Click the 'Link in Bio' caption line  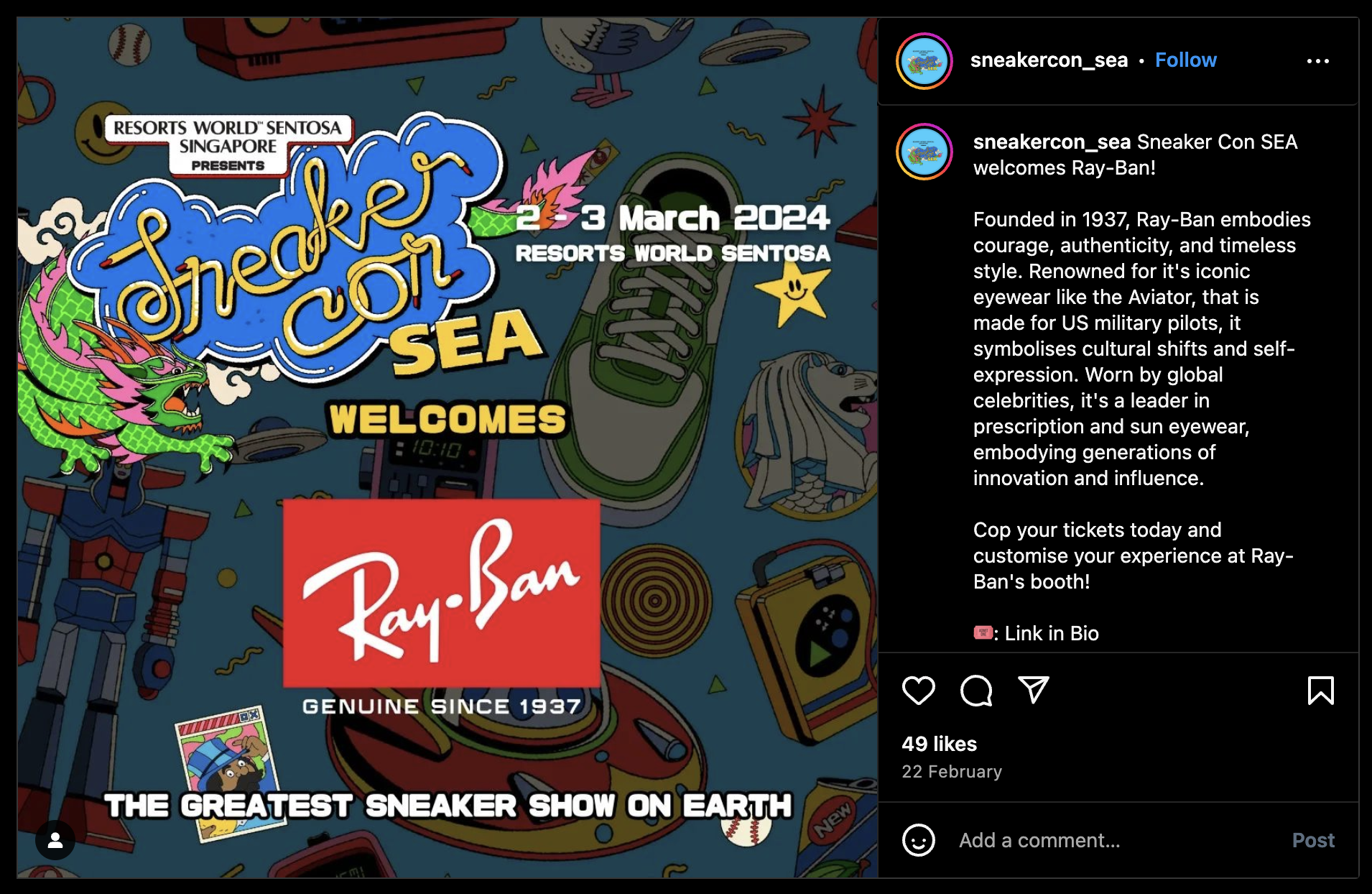(x=1051, y=633)
